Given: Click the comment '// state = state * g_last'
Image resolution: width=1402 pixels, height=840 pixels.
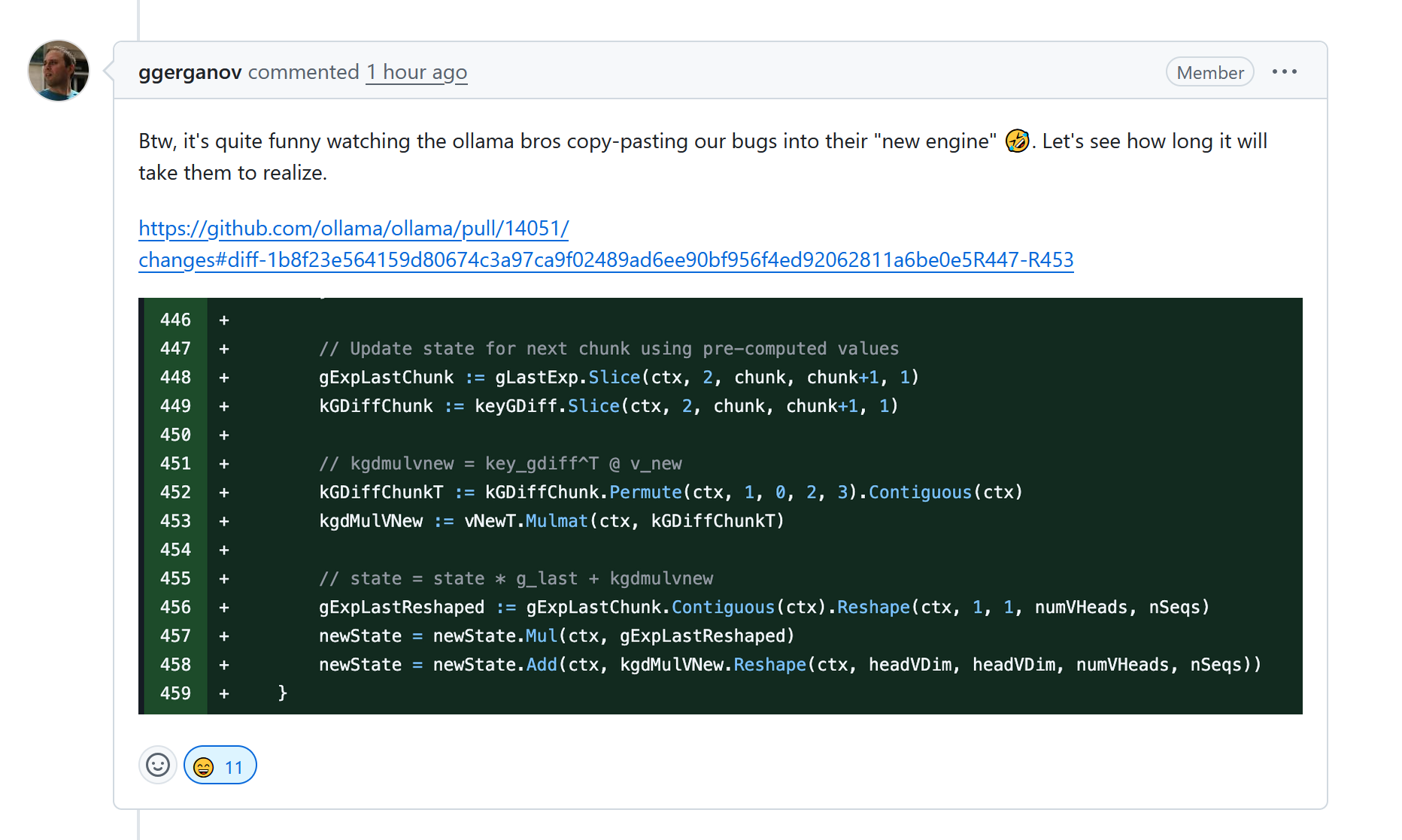Looking at the screenshot, I should (x=516, y=579).
